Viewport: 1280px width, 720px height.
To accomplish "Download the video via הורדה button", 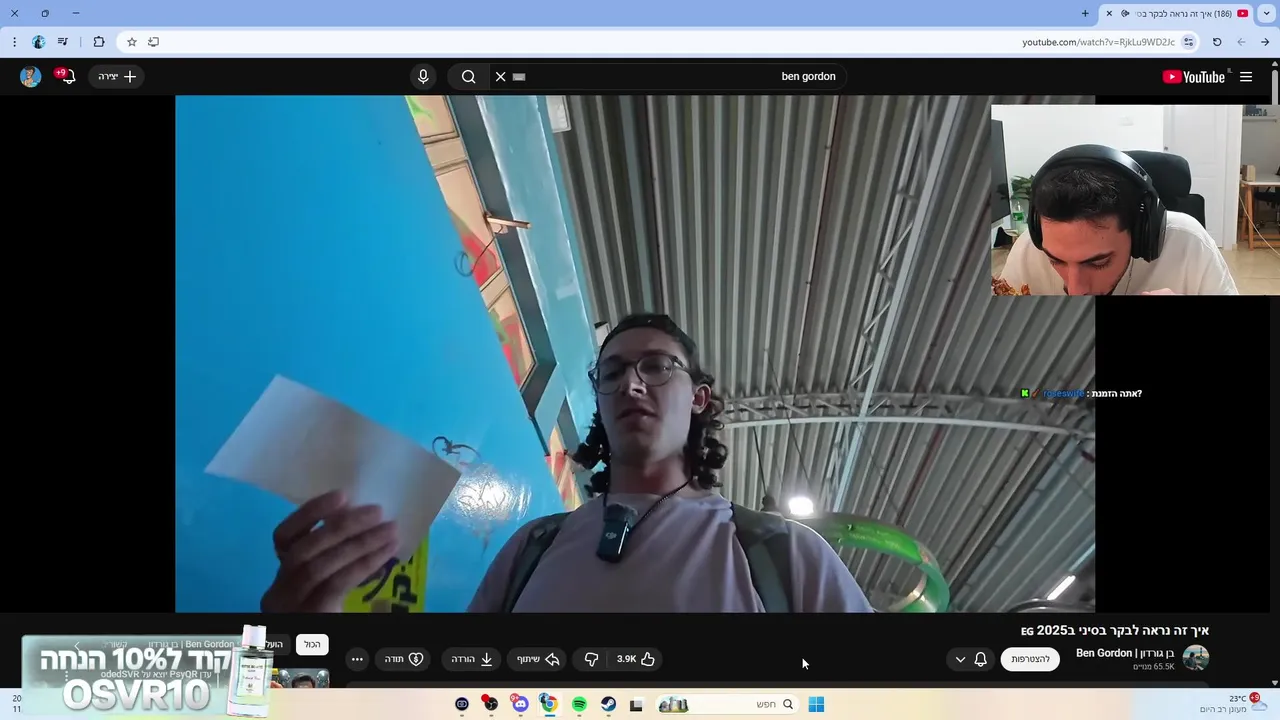I will [472, 659].
